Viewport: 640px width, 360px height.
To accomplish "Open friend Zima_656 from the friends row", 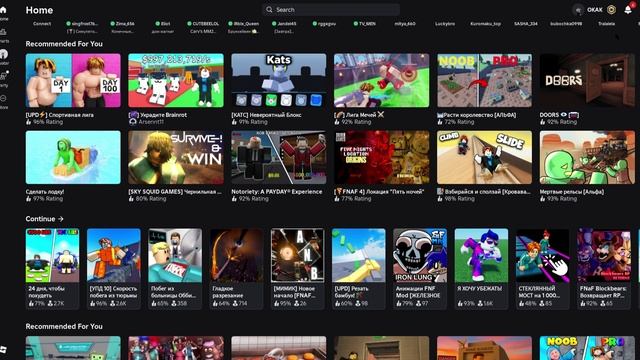I will (x=122, y=24).
